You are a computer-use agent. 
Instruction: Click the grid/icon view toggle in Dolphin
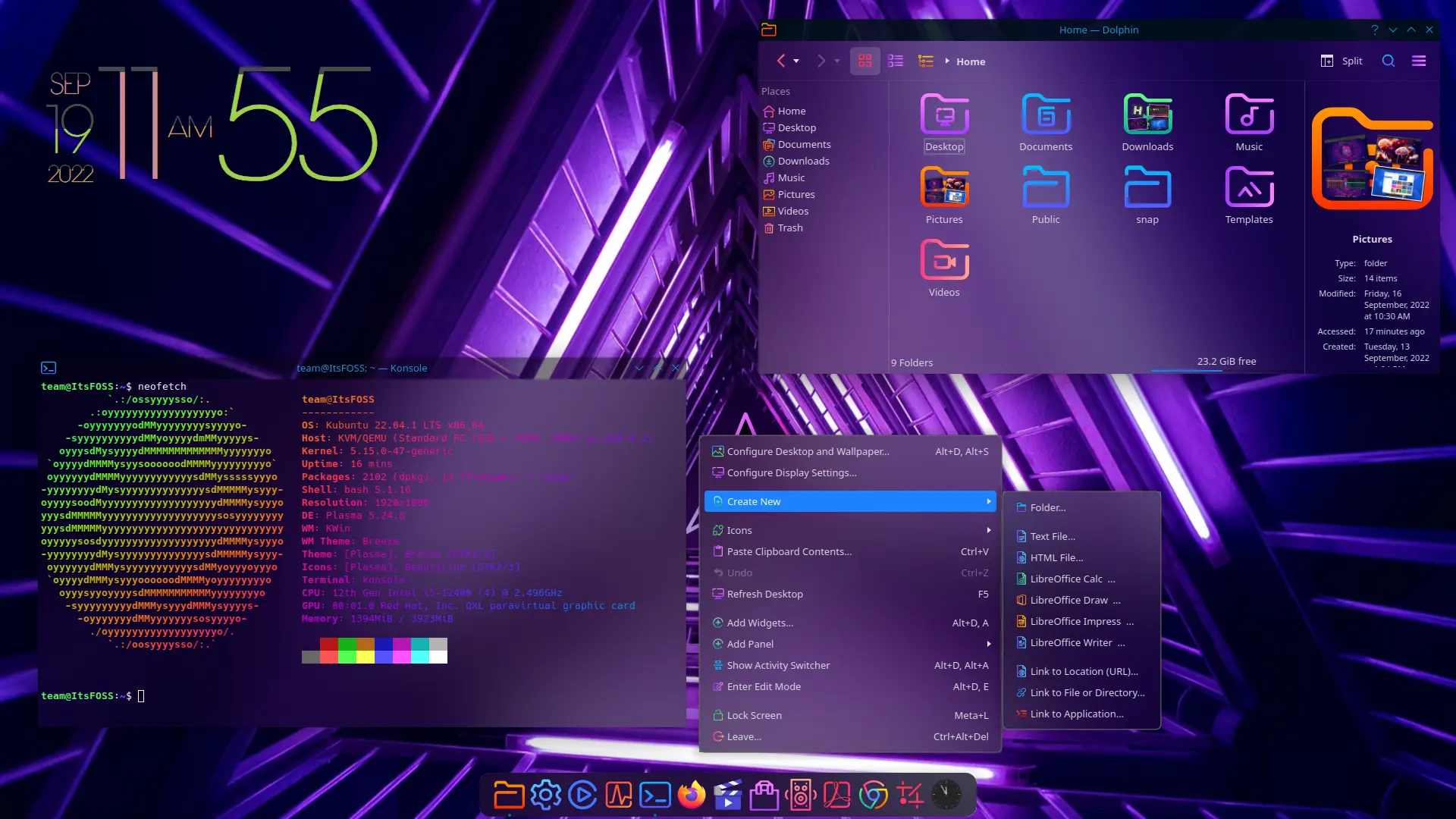[864, 61]
